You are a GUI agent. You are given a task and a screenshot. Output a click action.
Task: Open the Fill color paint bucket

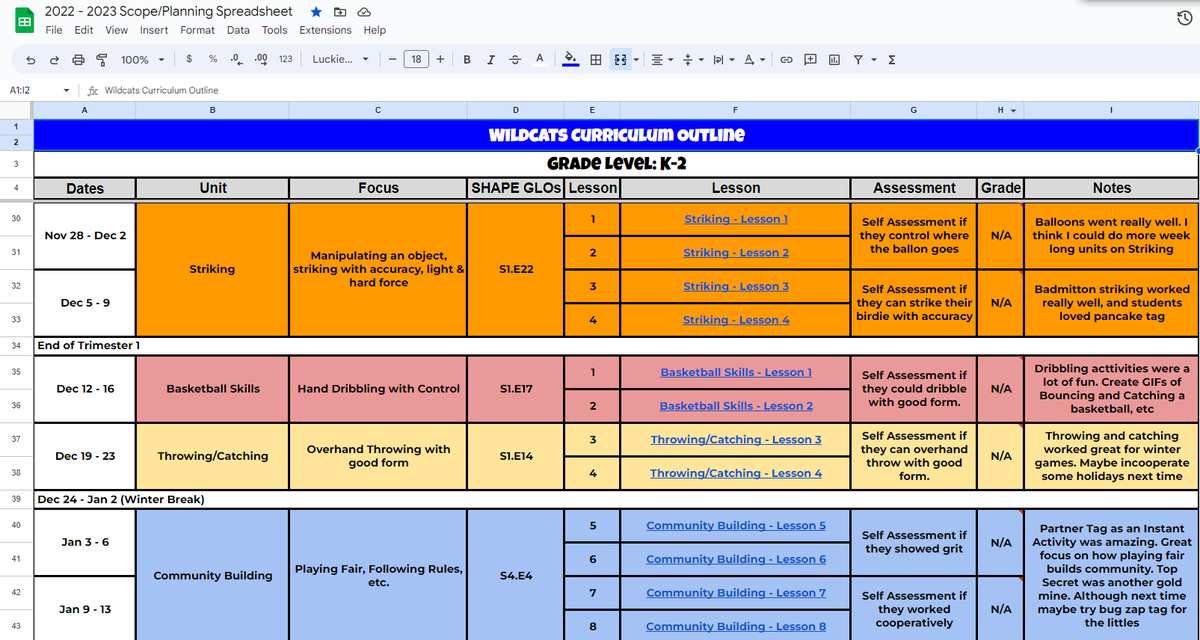click(570, 59)
